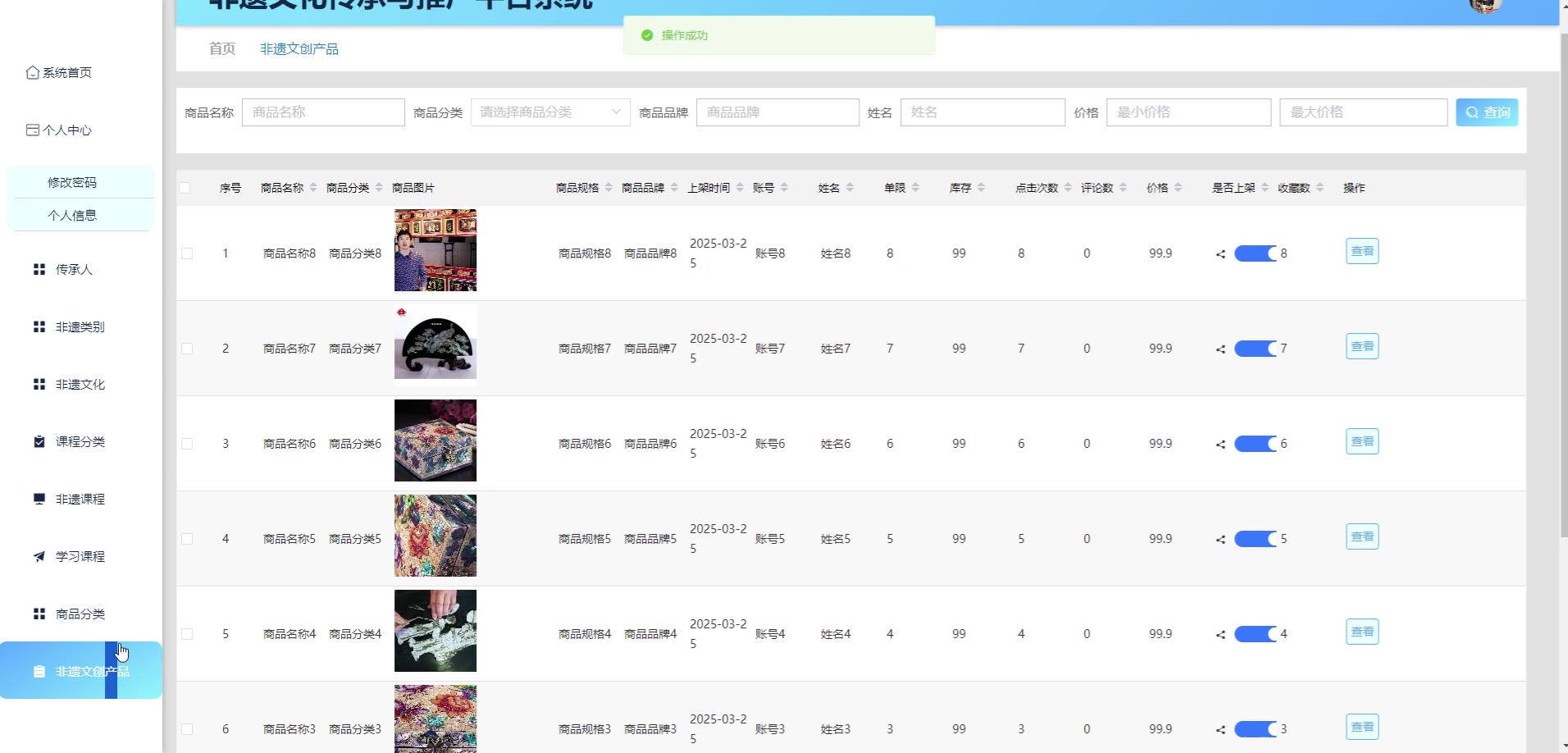Sort by the 商品规格 column arrows
Screen dimensions: 1568x753
[609, 188]
